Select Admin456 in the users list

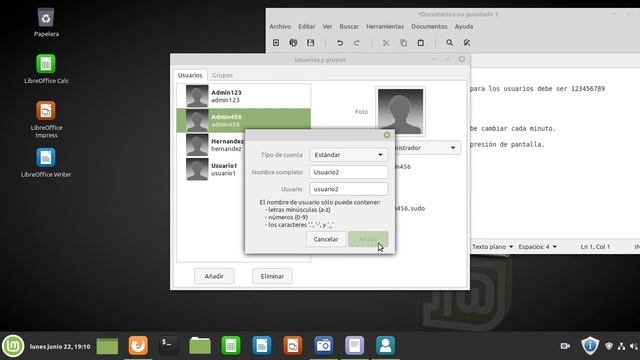pos(244,120)
